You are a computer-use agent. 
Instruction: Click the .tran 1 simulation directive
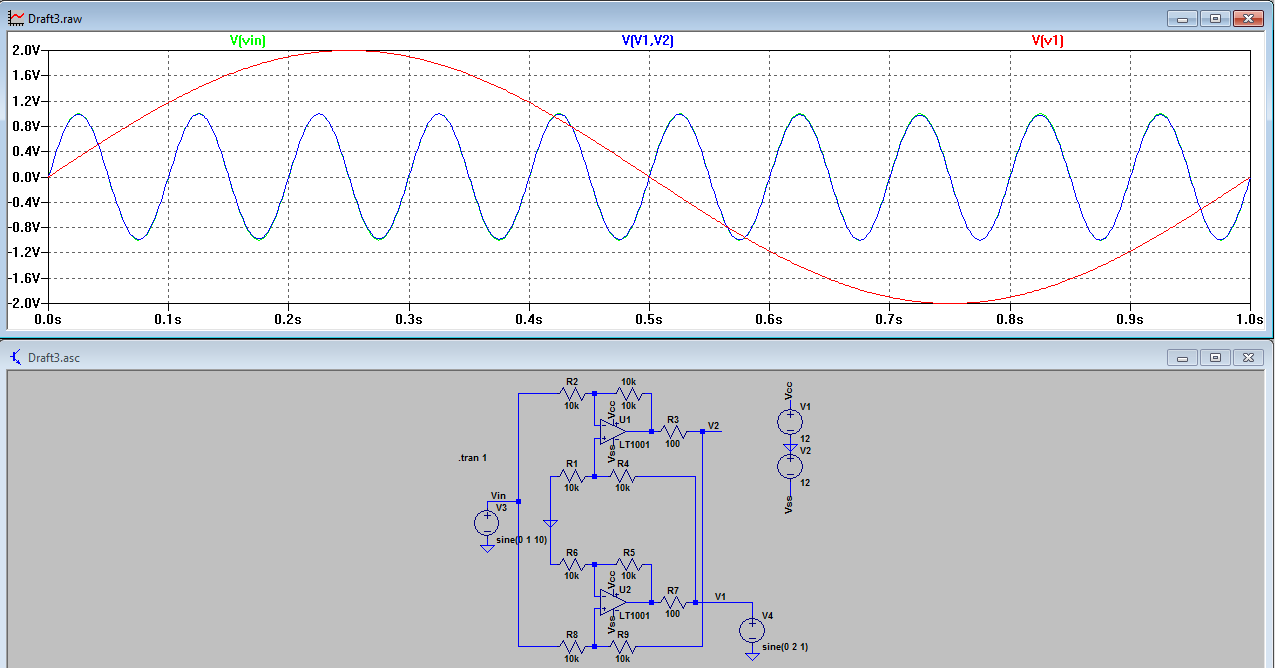(x=472, y=457)
